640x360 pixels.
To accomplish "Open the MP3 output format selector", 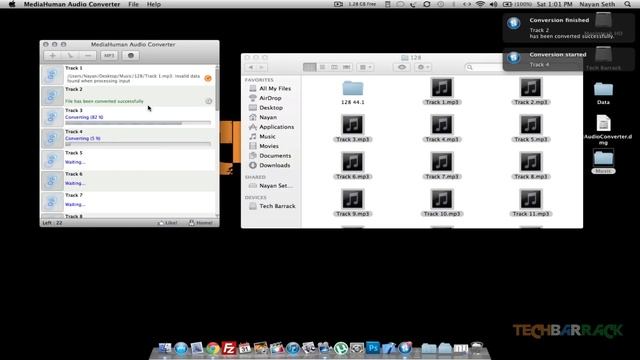I will [109, 56].
